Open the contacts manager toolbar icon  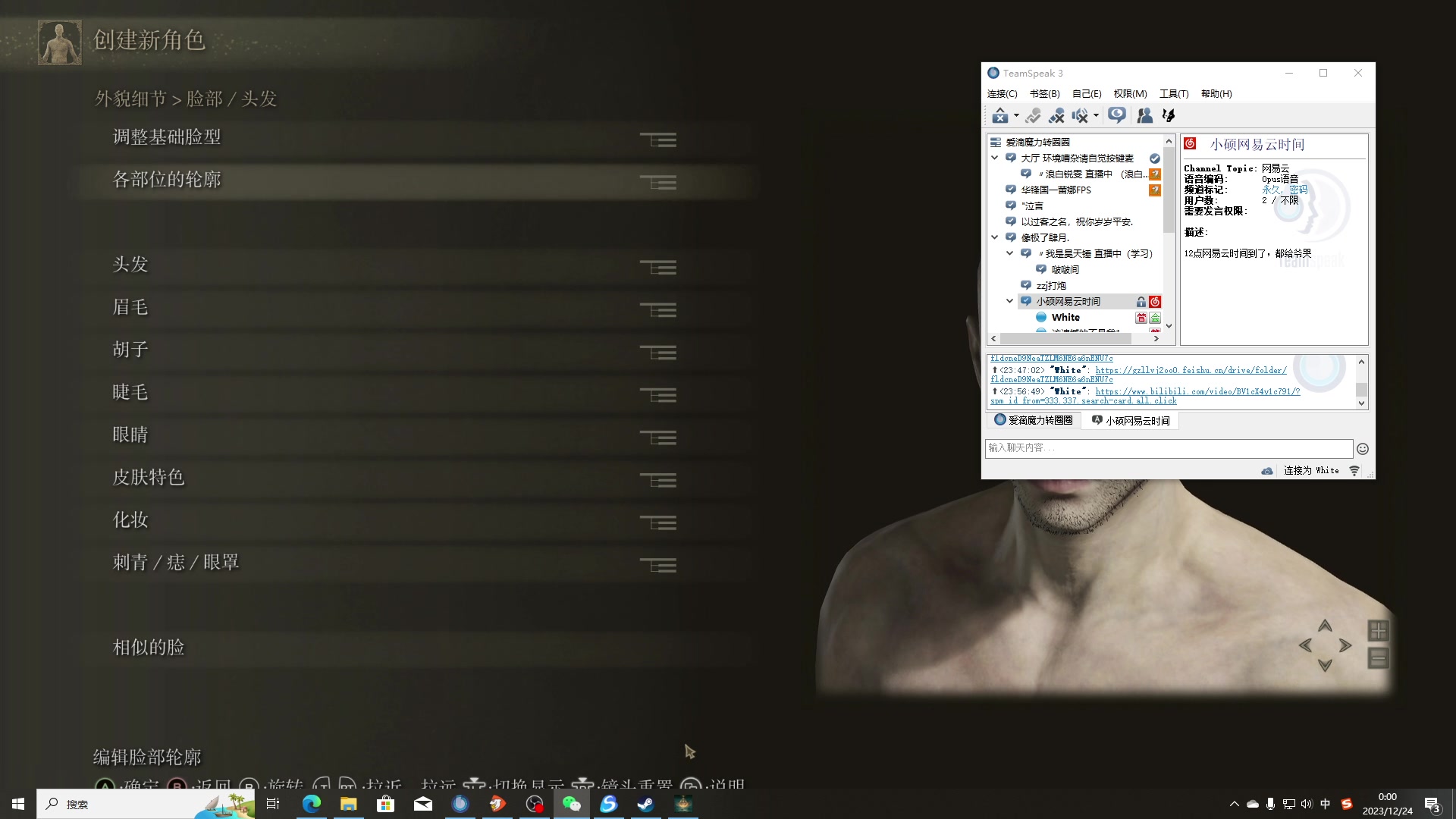[x=1145, y=115]
